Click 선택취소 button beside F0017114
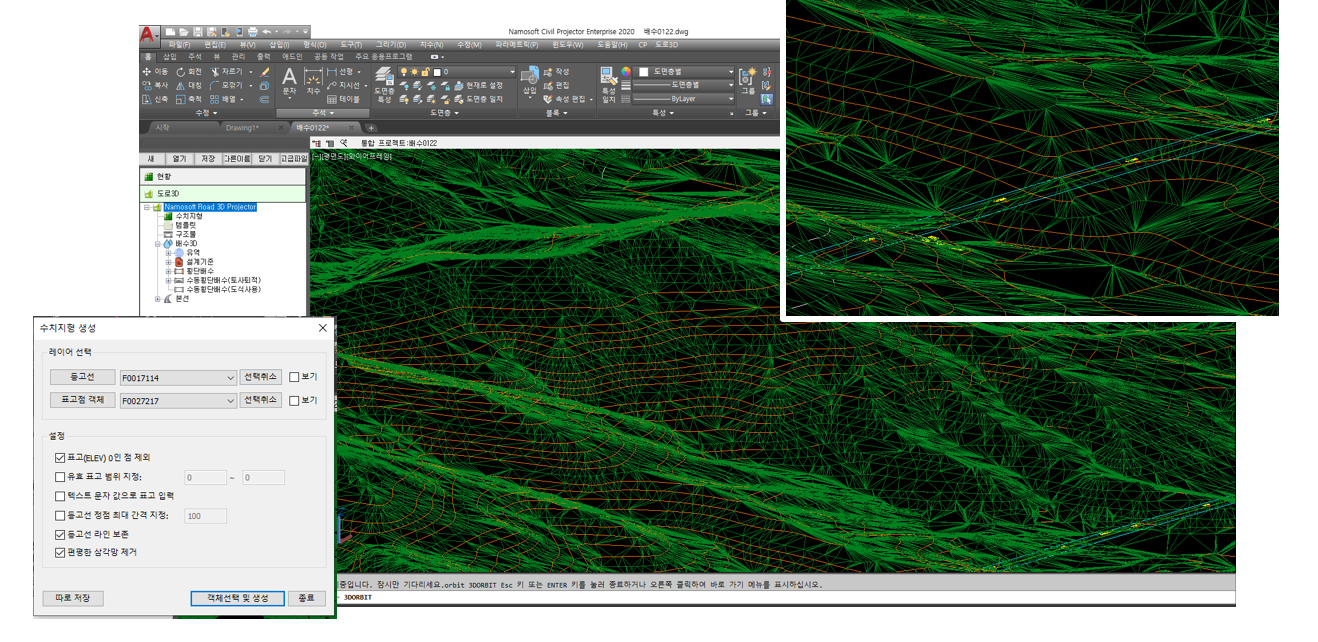The image size is (1318, 642). point(261,377)
